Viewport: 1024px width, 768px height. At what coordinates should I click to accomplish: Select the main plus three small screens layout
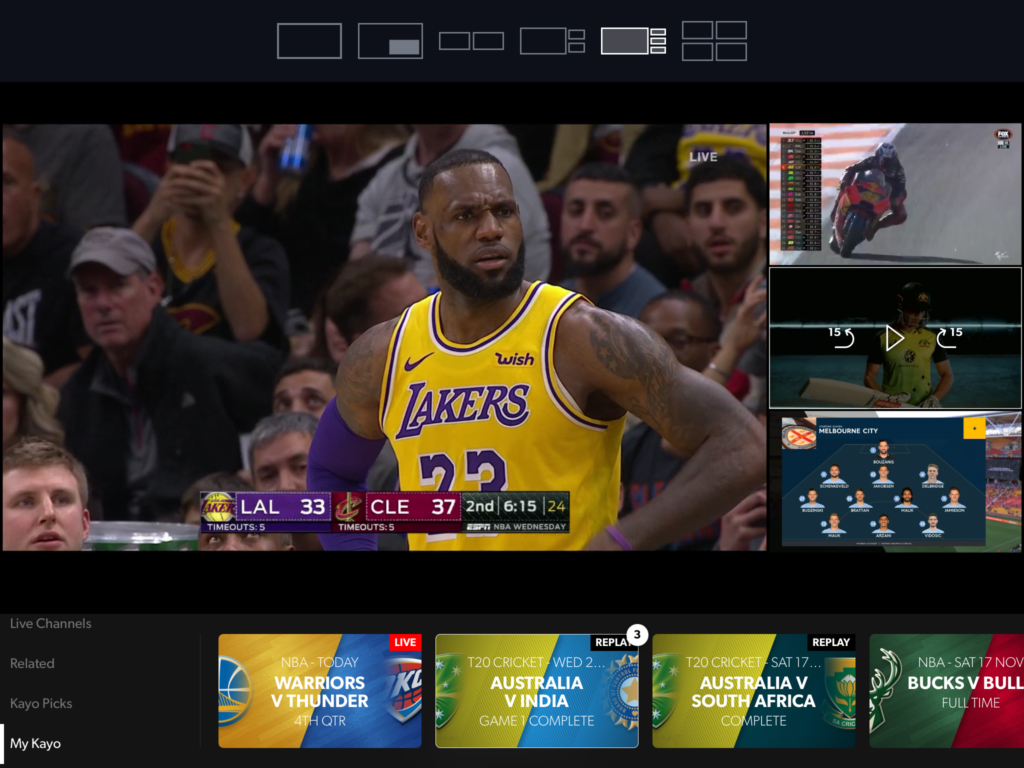[x=633, y=41]
